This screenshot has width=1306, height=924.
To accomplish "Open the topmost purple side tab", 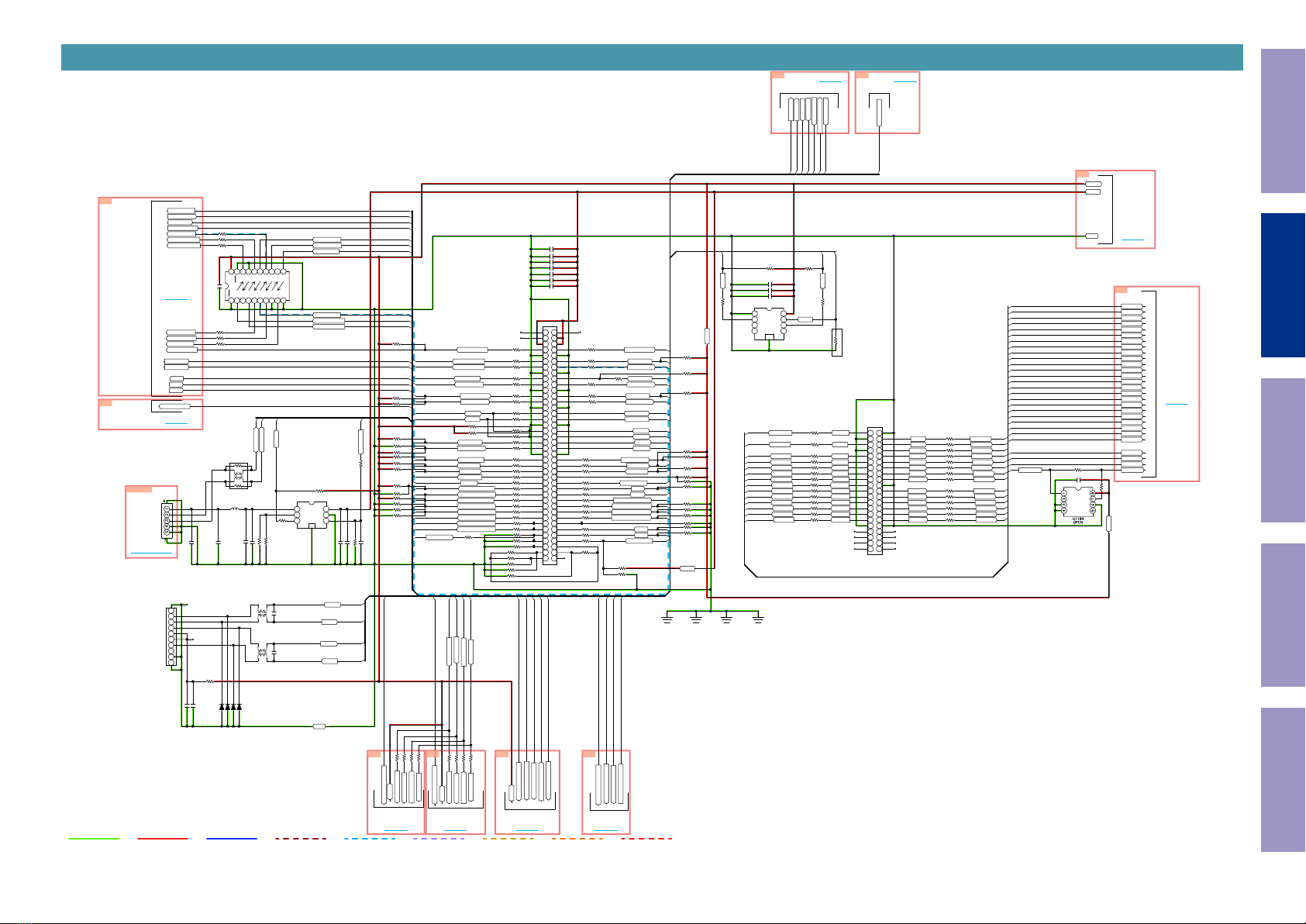I will point(1283,121).
